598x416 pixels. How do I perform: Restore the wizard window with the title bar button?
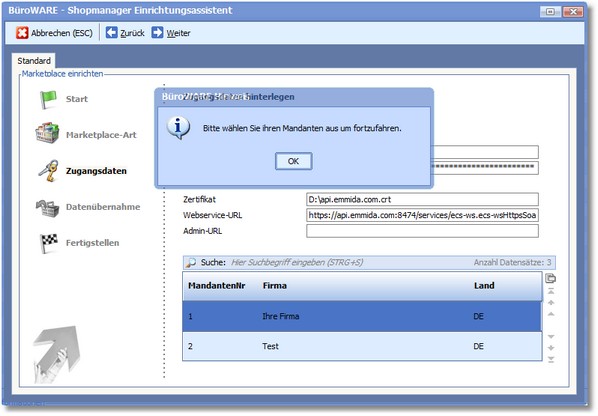point(551,11)
